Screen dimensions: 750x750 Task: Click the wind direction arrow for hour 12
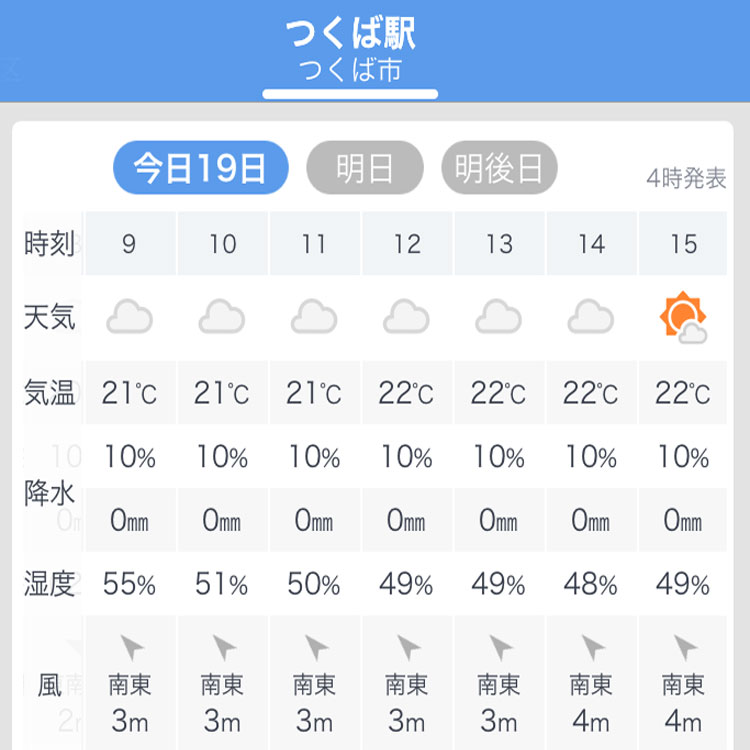coord(408,647)
